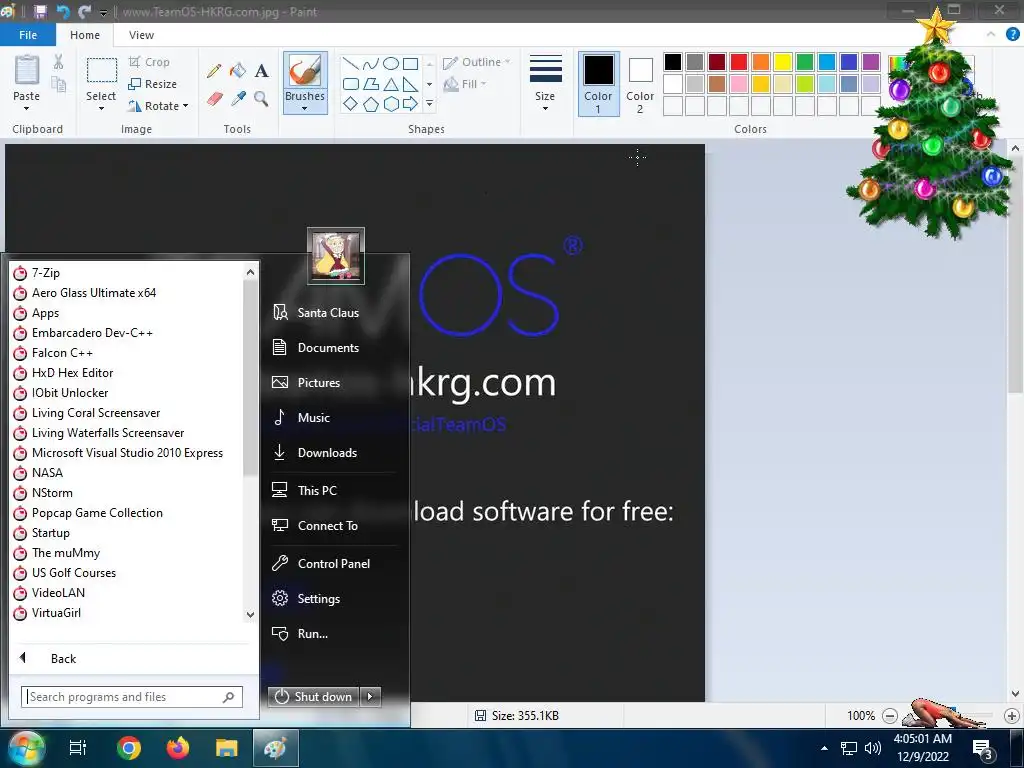Open File Explorer from the taskbar

(227, 748)
